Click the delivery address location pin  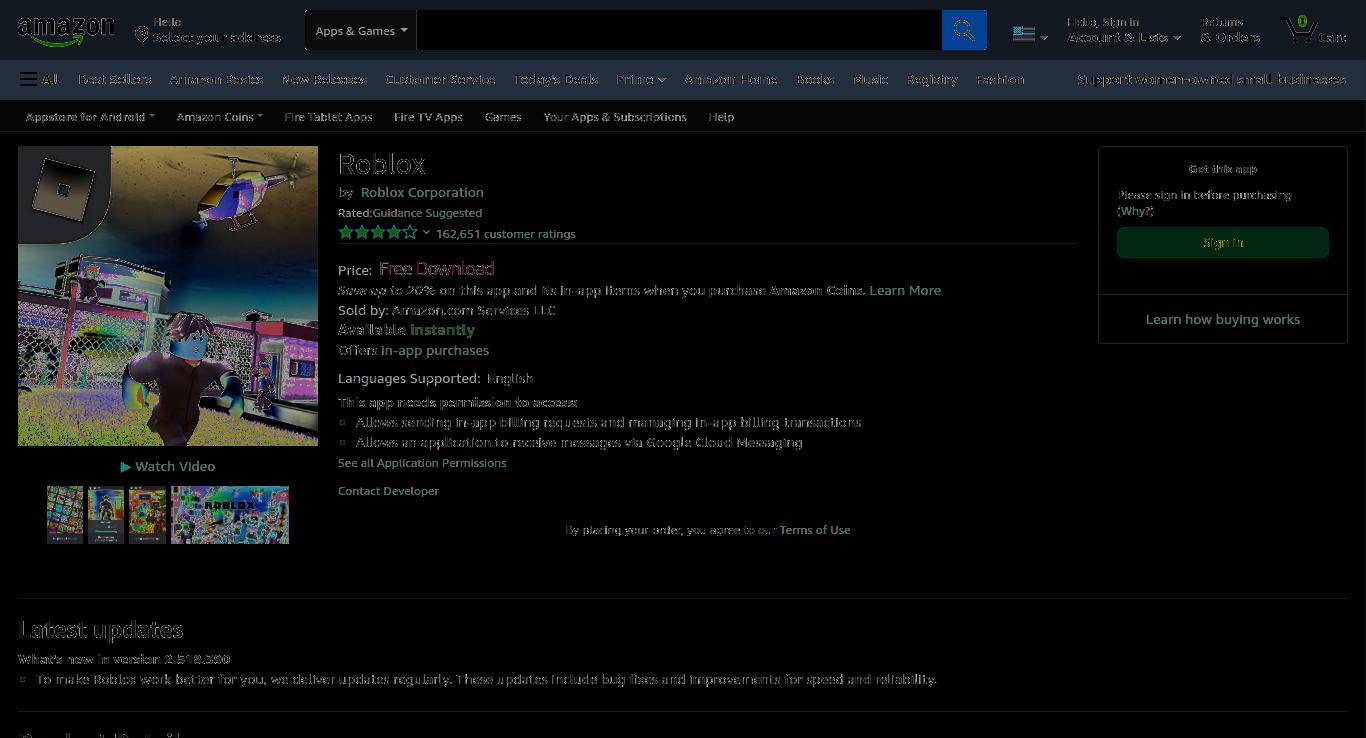(x=142, y=35)
